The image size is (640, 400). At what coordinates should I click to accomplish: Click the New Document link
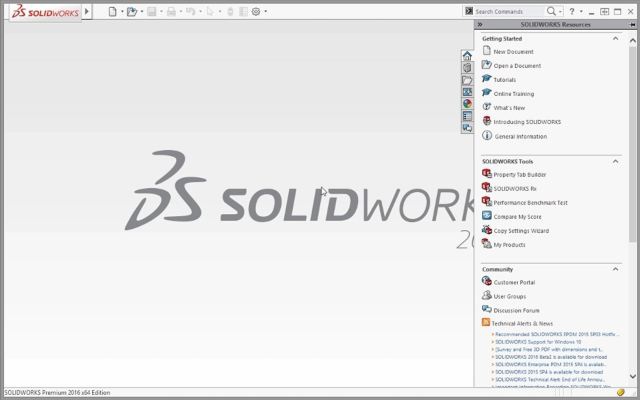pos(513,52)
